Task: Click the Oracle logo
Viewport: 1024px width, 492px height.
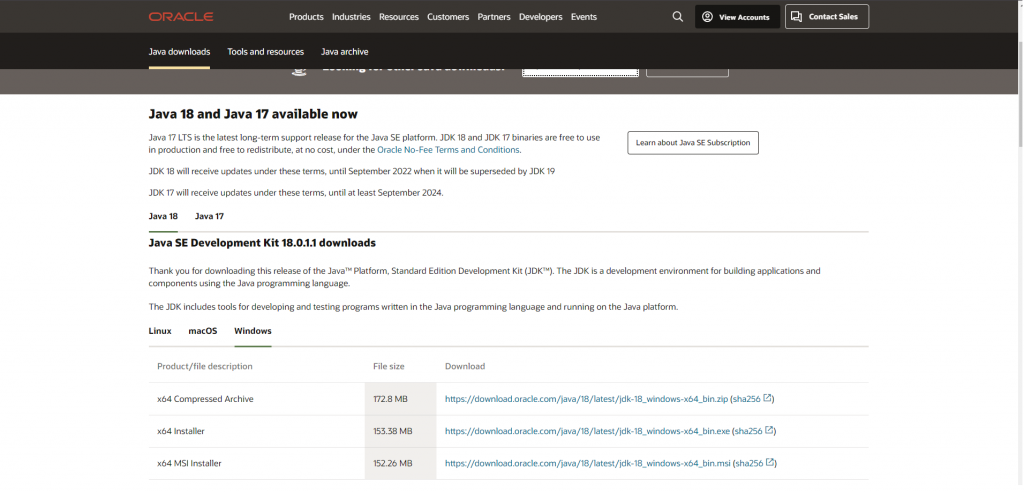Action: click(181, 17)
